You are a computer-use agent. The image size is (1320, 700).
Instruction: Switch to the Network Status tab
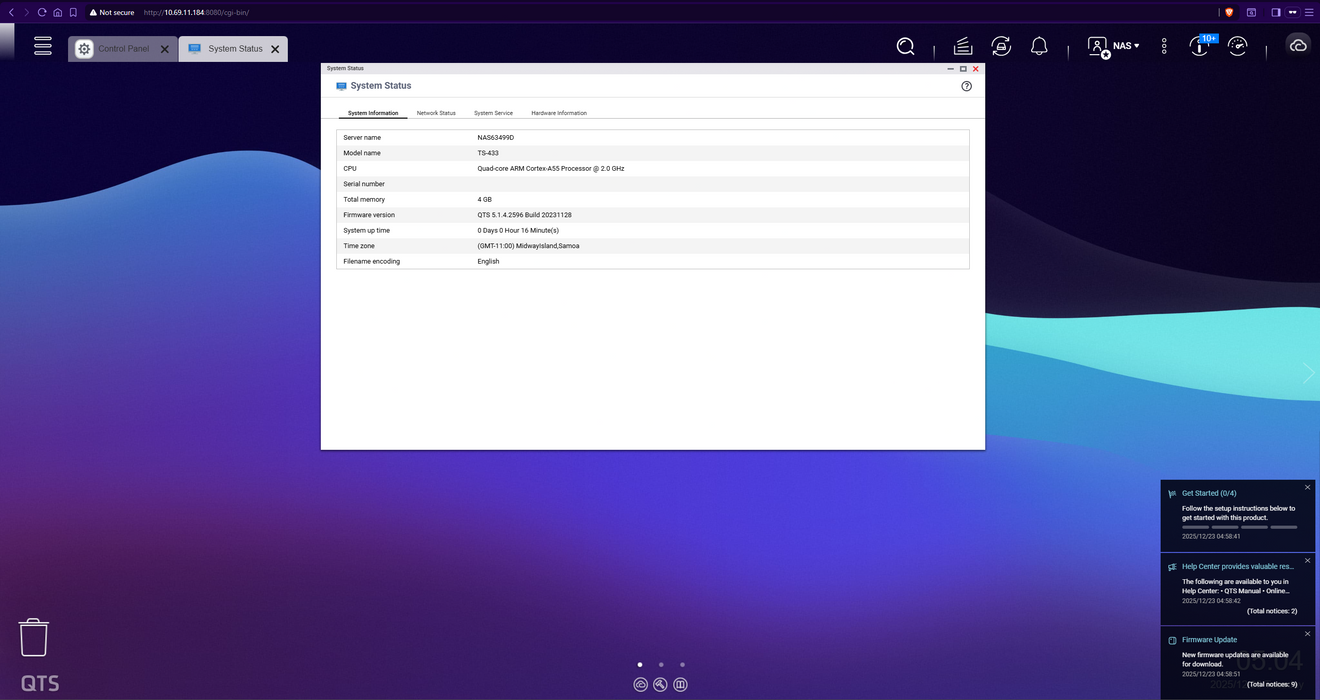click(x=436, y=113)
